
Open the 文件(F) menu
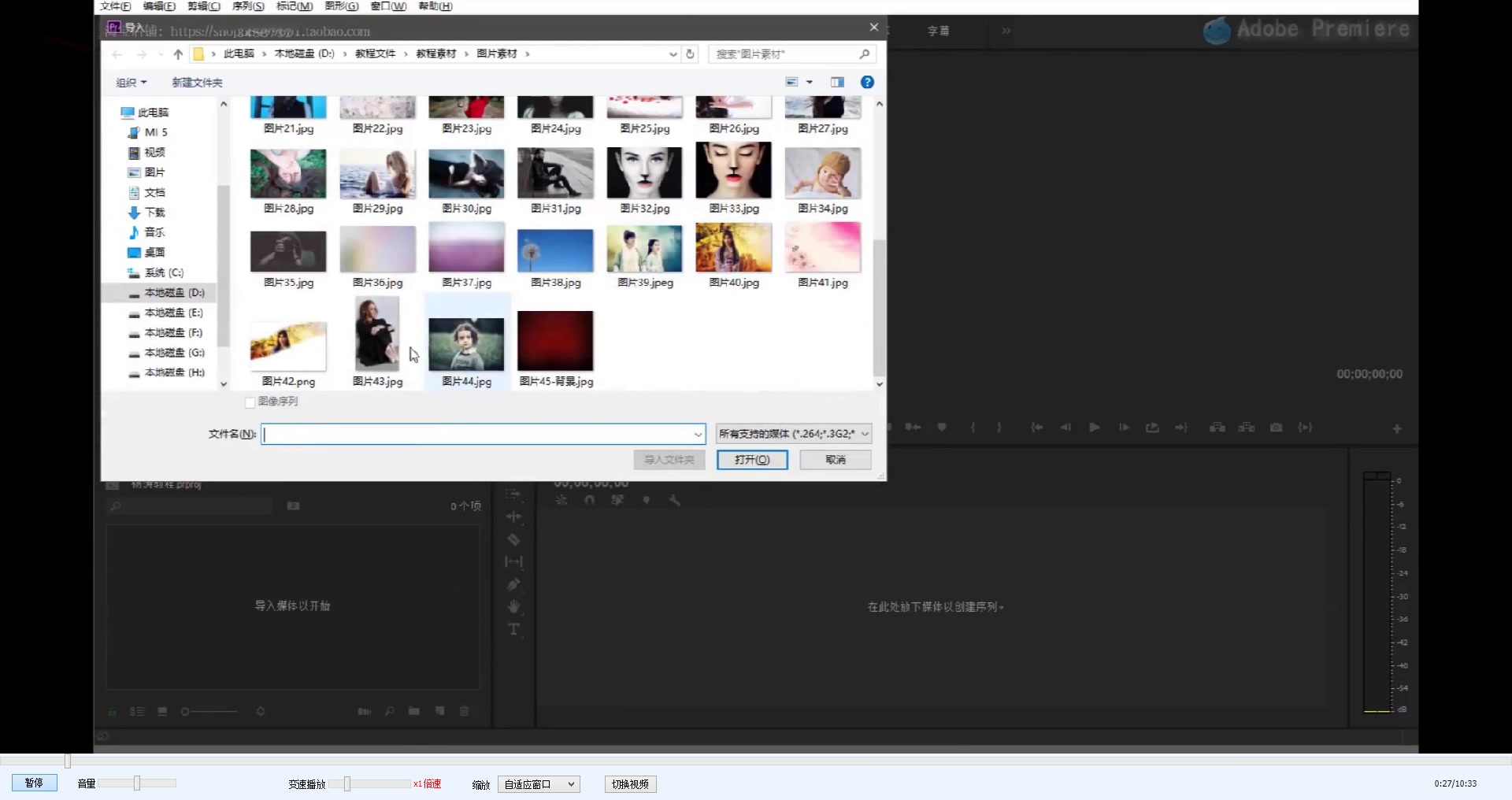pyautogui.click(x=115, y=6)
